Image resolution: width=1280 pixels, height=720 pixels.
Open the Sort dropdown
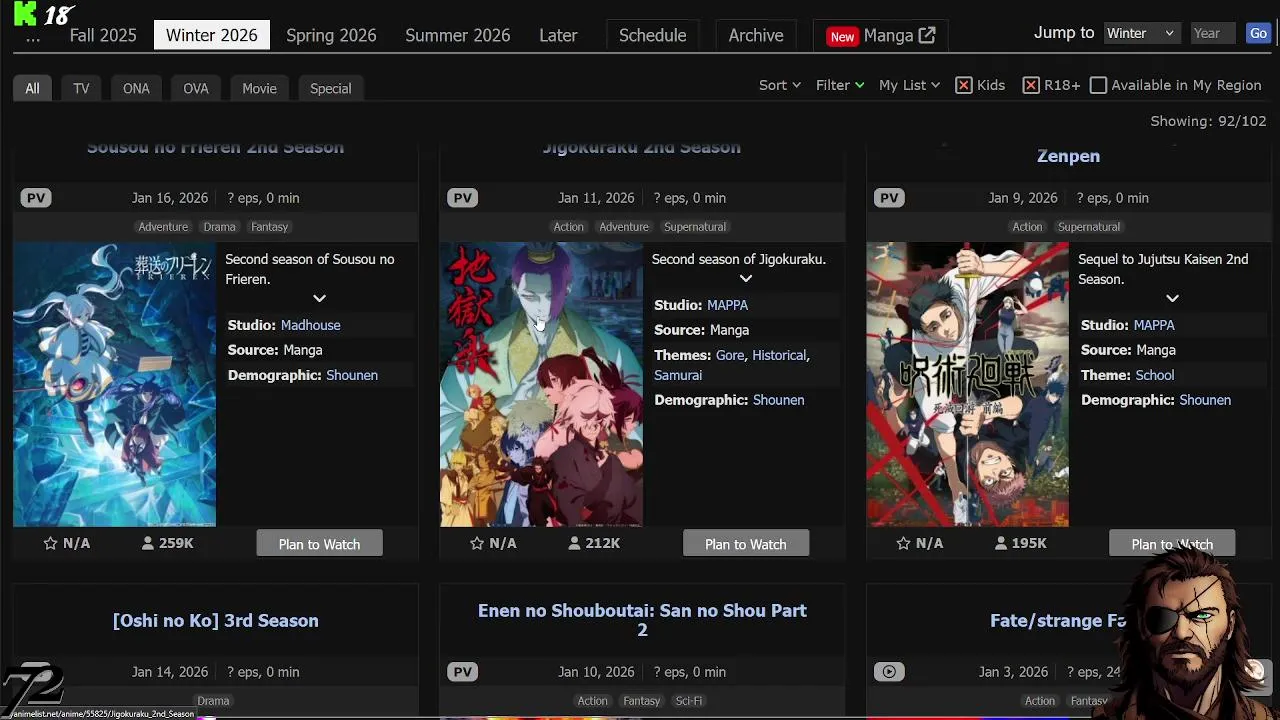[x=780, y=85]
